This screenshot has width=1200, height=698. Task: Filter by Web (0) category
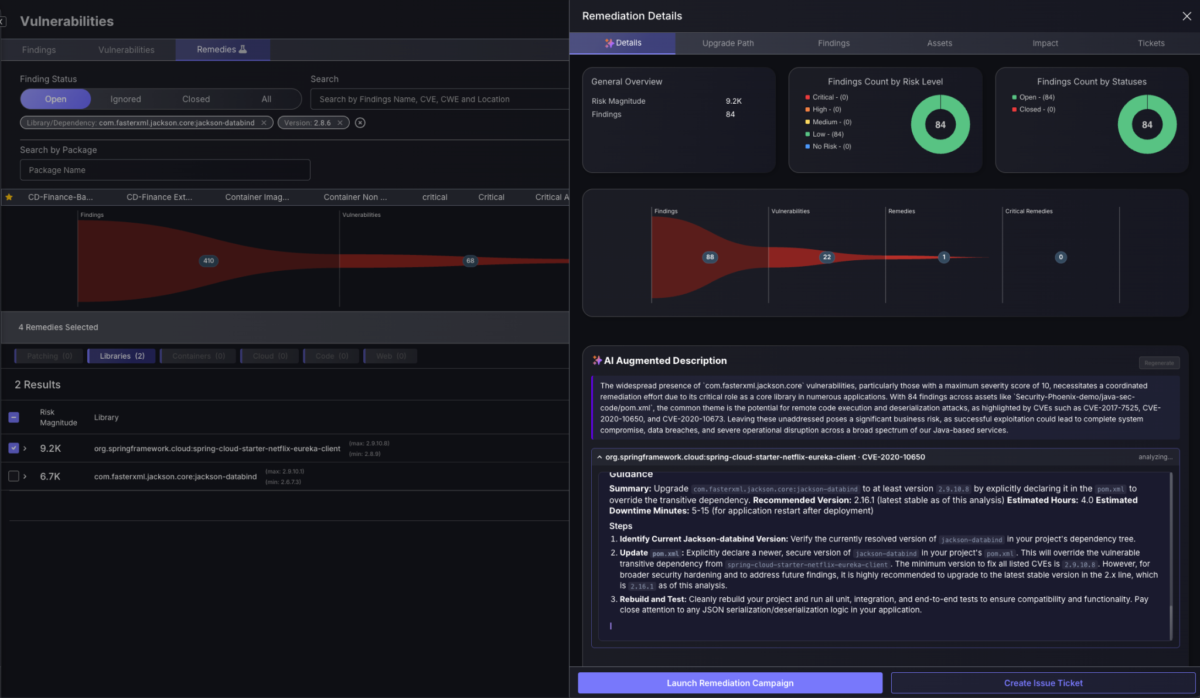391,356
